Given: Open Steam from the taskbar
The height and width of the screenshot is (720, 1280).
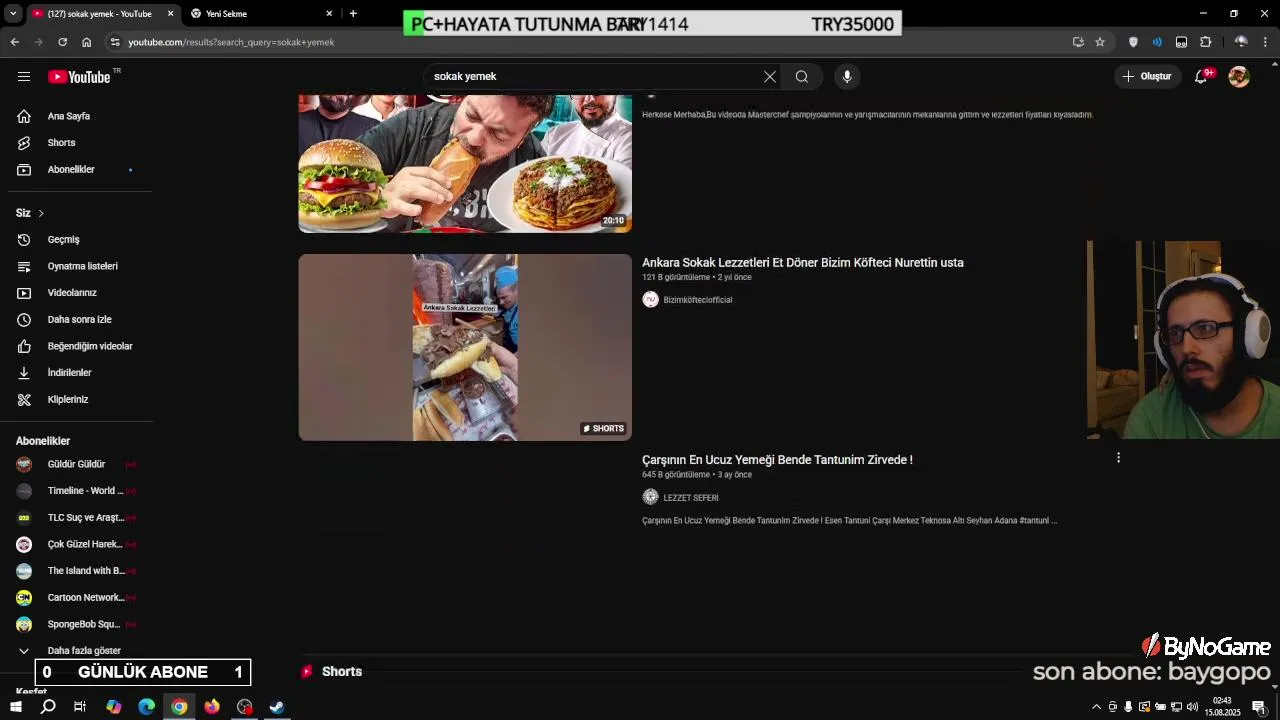Looking at the screenshot, I should (x=277, y=707).
